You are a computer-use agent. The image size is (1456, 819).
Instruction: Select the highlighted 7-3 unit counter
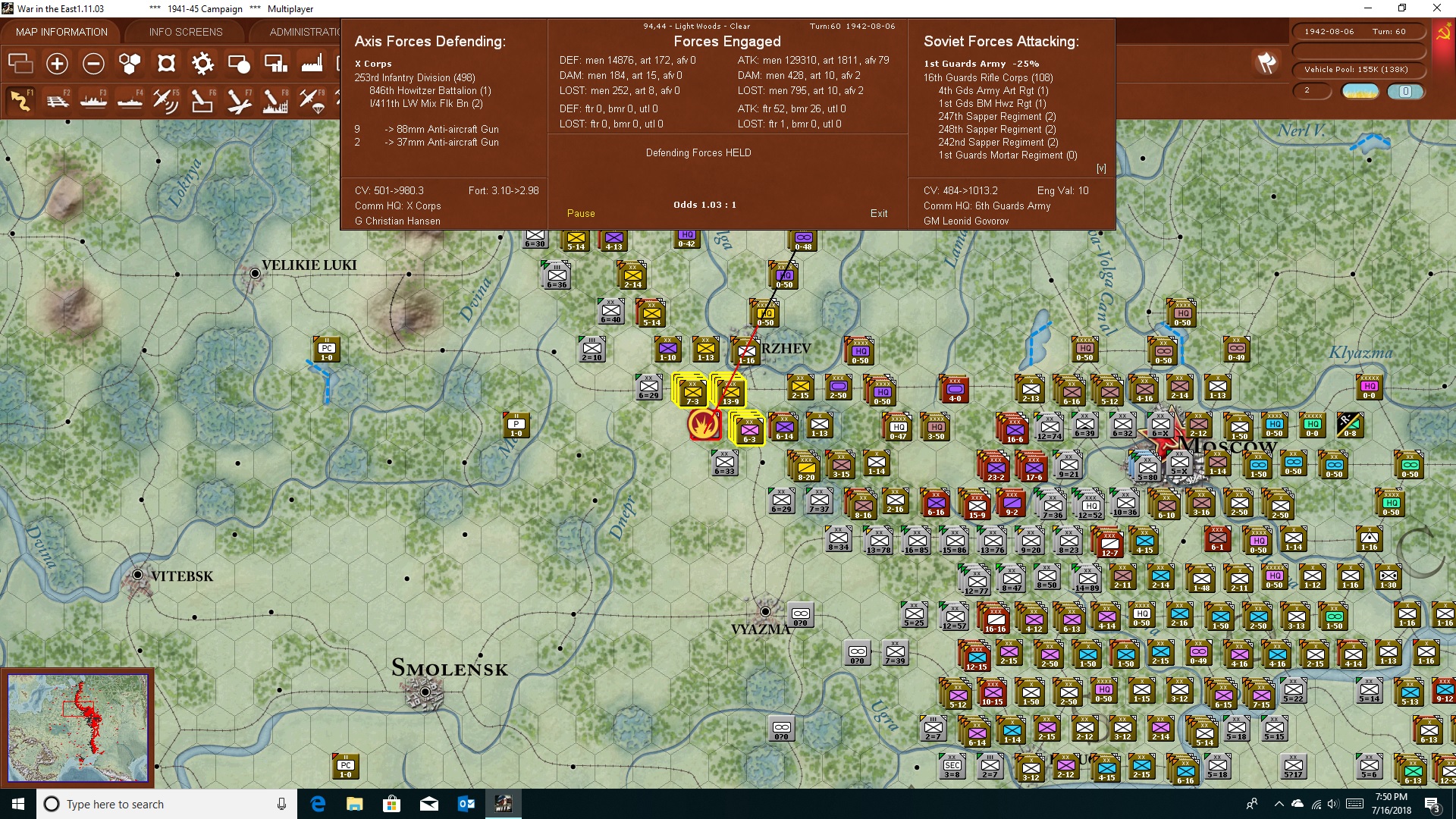[x=692, y=392]
